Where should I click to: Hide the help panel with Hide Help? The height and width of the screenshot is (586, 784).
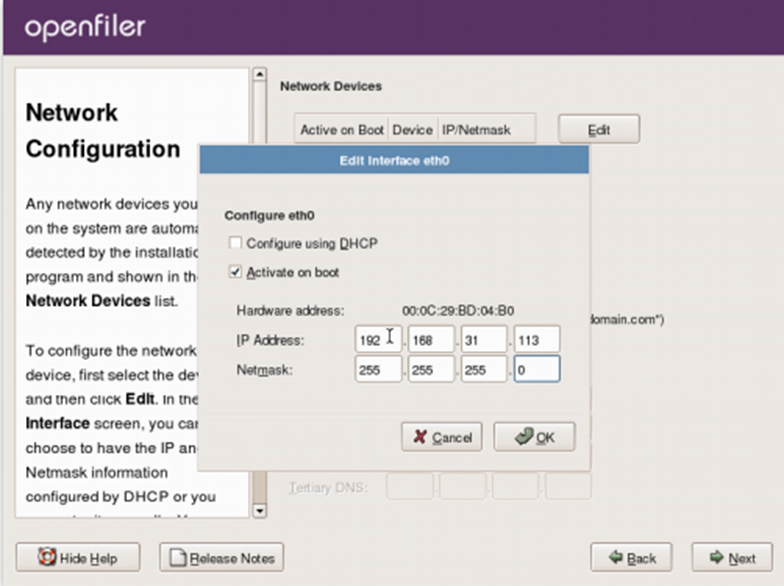point(78,558)
